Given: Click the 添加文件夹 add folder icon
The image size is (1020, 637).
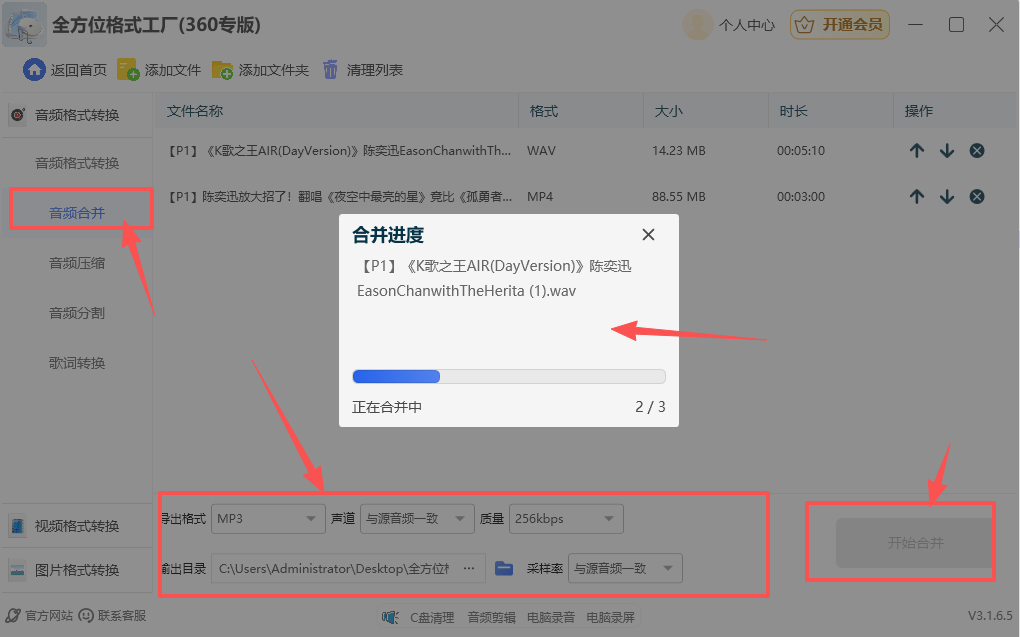Looking at the screenshot, I should point(222,69).
